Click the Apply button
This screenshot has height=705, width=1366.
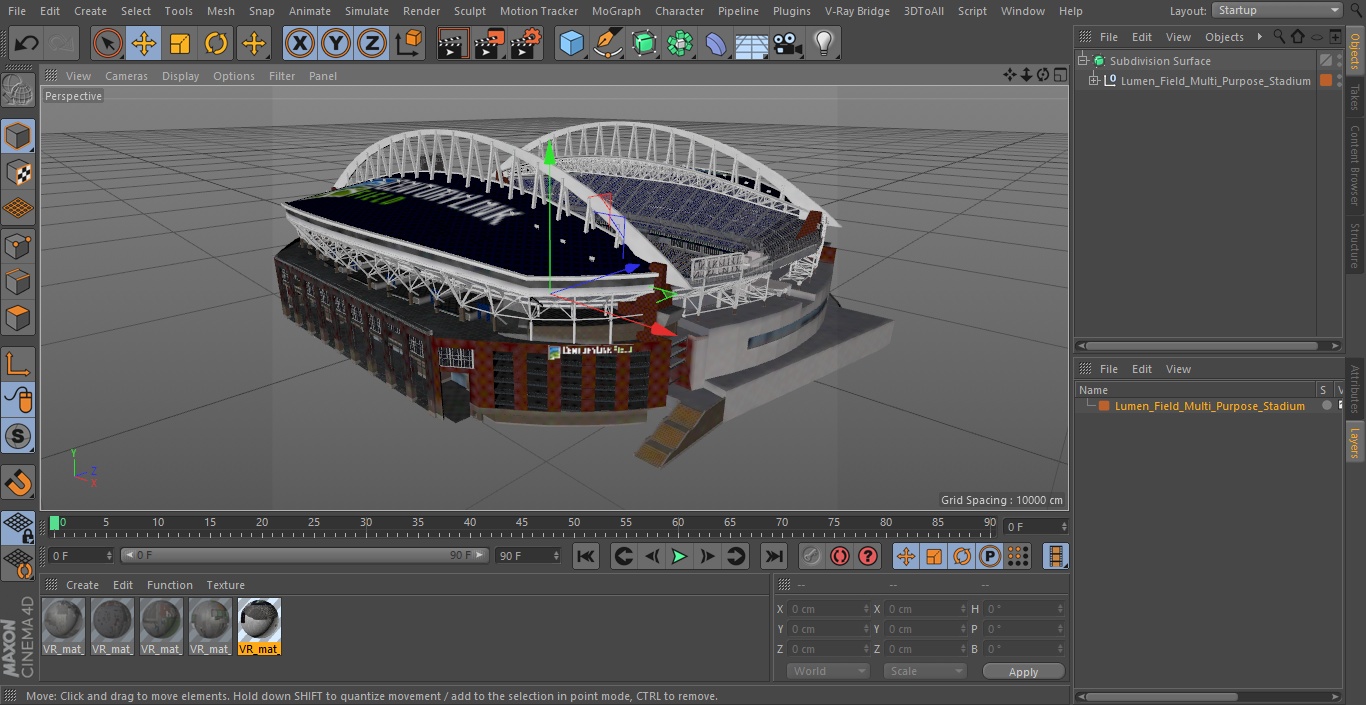1023,672
